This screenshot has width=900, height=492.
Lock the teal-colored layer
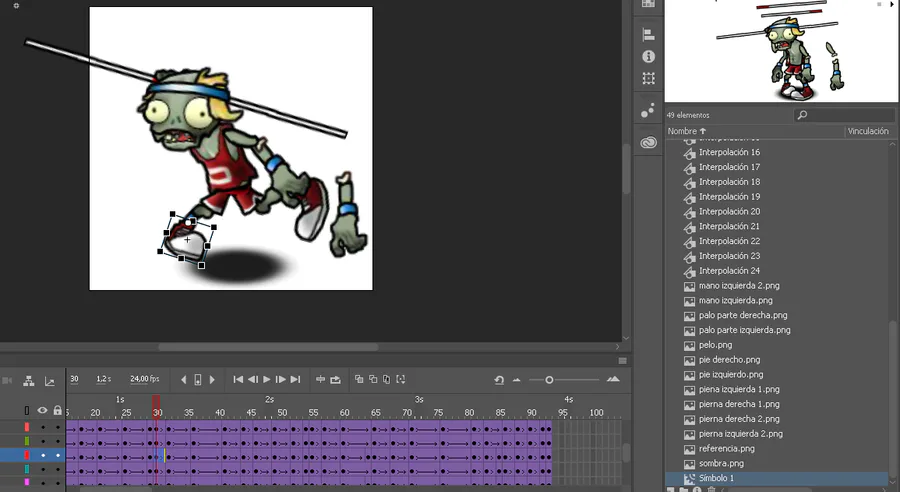coord(57,470)
